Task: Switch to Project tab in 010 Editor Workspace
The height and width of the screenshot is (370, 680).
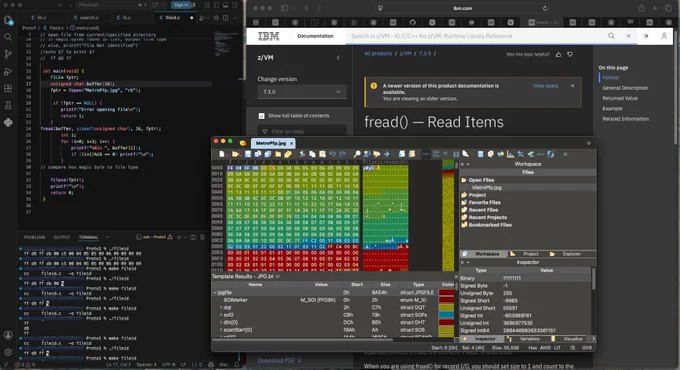Action: 526,254
